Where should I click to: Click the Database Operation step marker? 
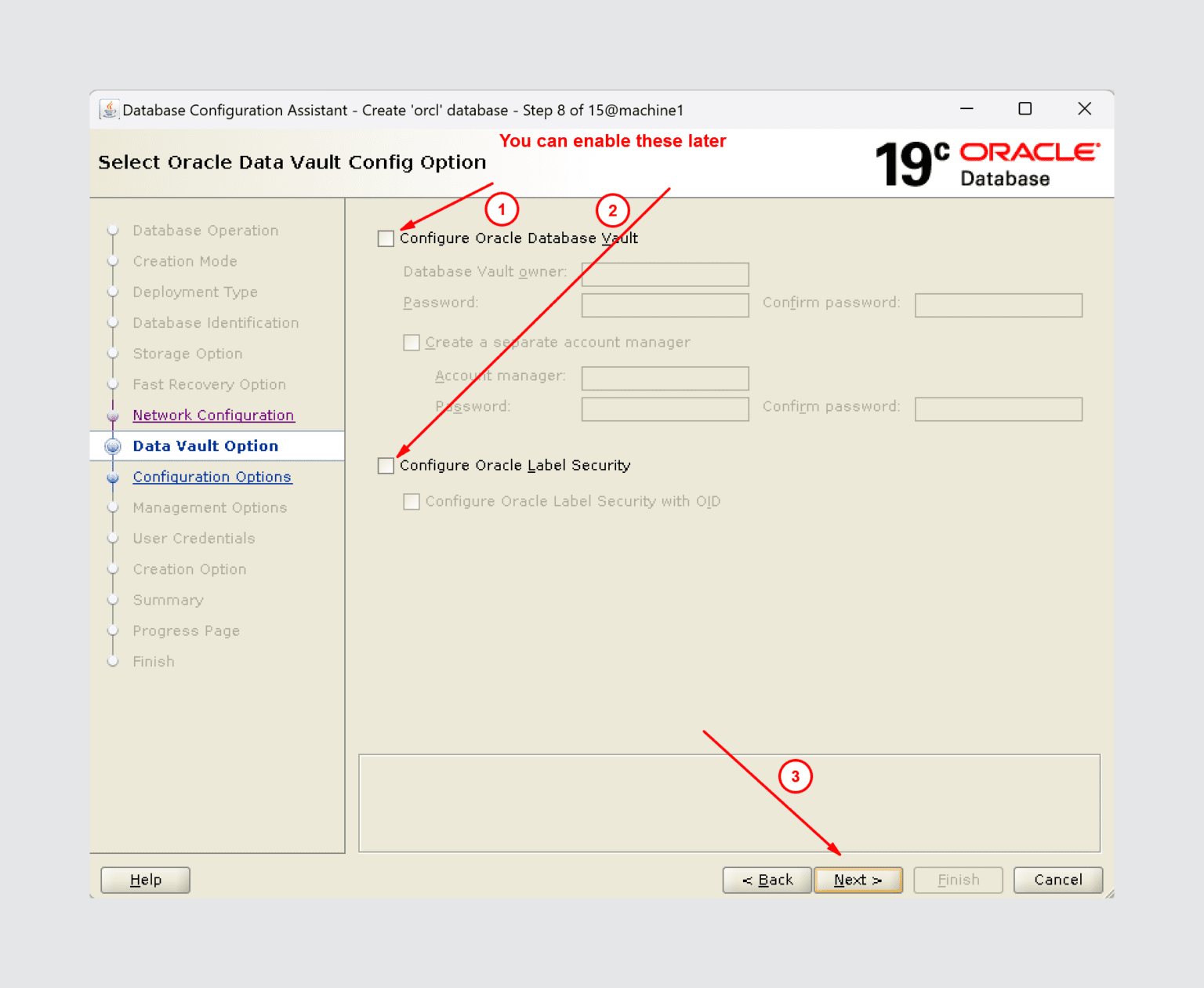pyautogui.click(x=113, y=230)
